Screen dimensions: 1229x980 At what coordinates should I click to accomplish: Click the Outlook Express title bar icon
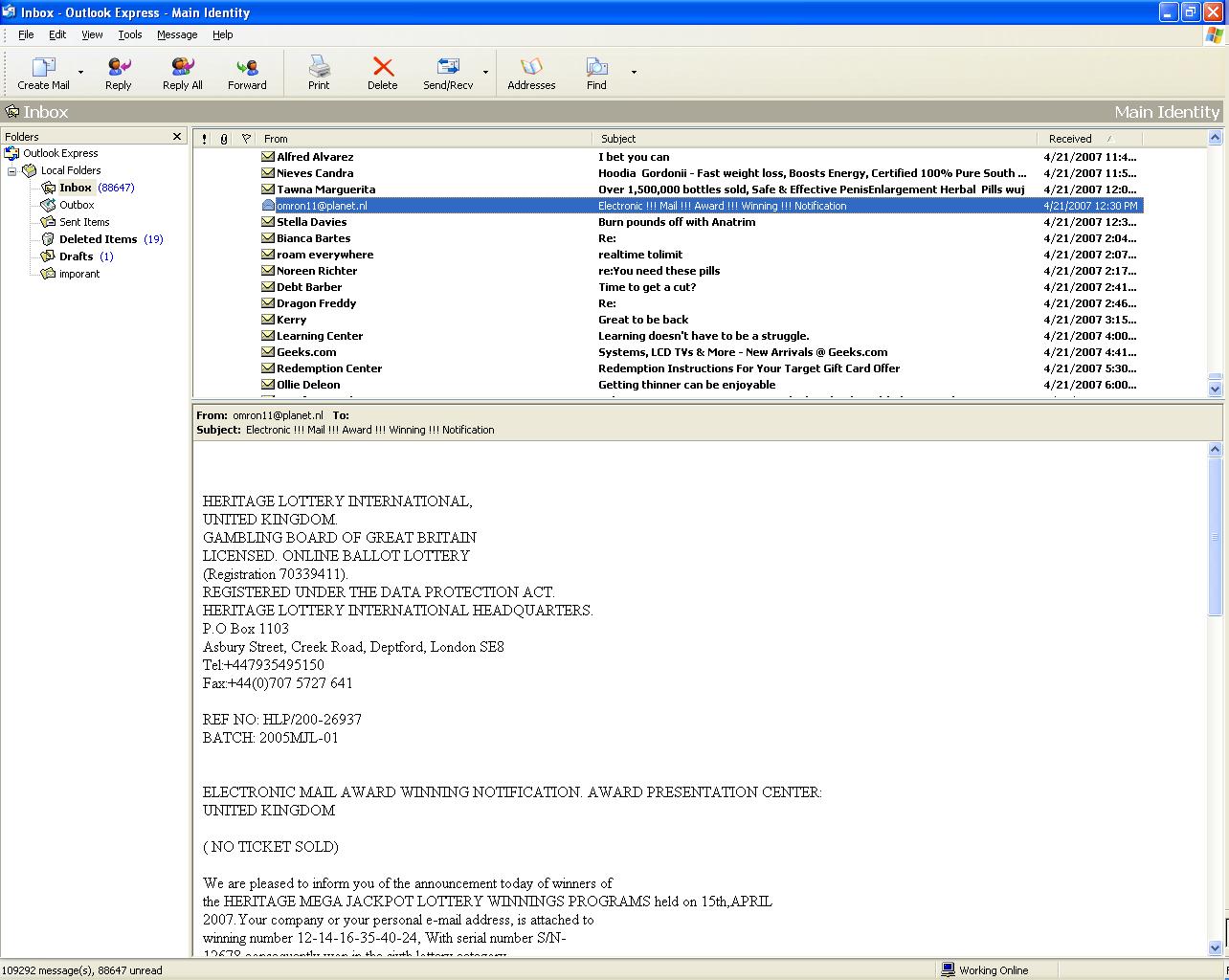[x=10, y=12]
